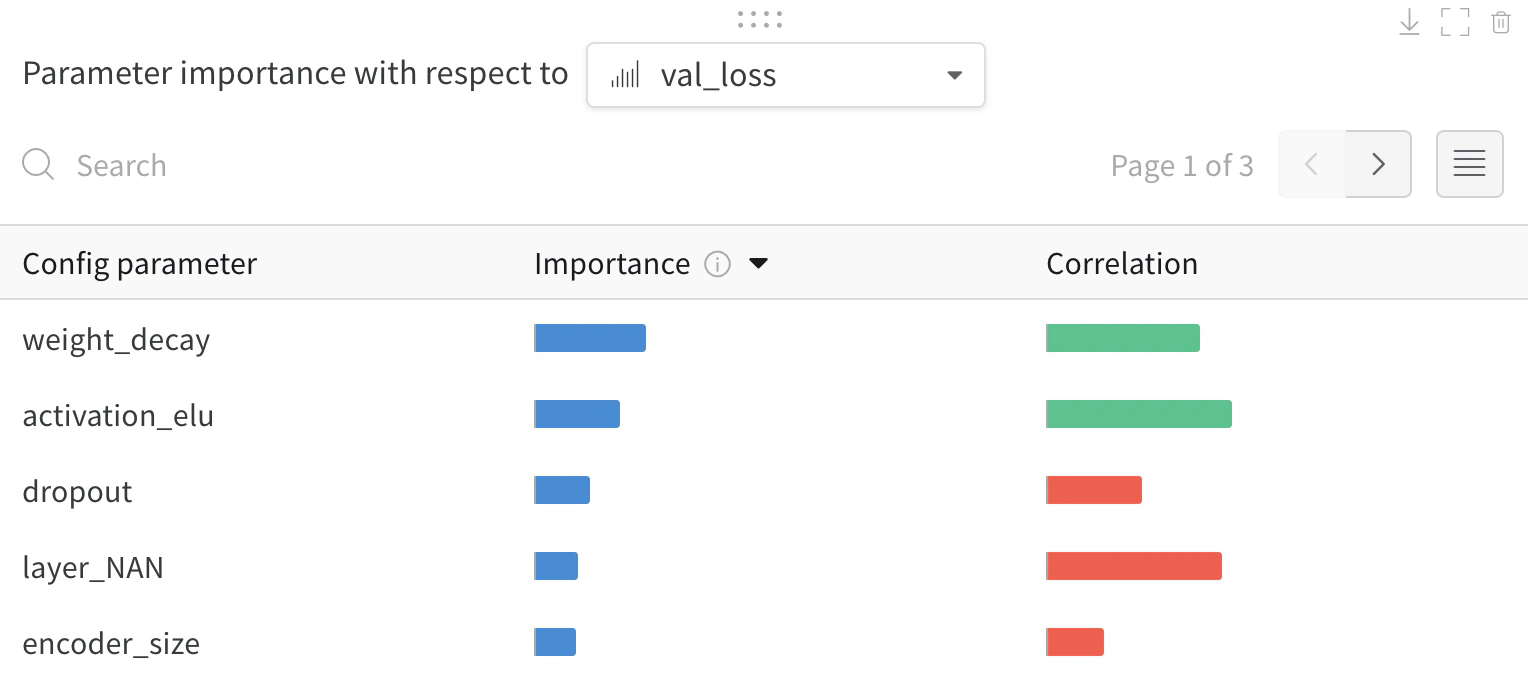Click the previous page arrow
This screenshot has height=684, width=1528.
pos(1312,163)
